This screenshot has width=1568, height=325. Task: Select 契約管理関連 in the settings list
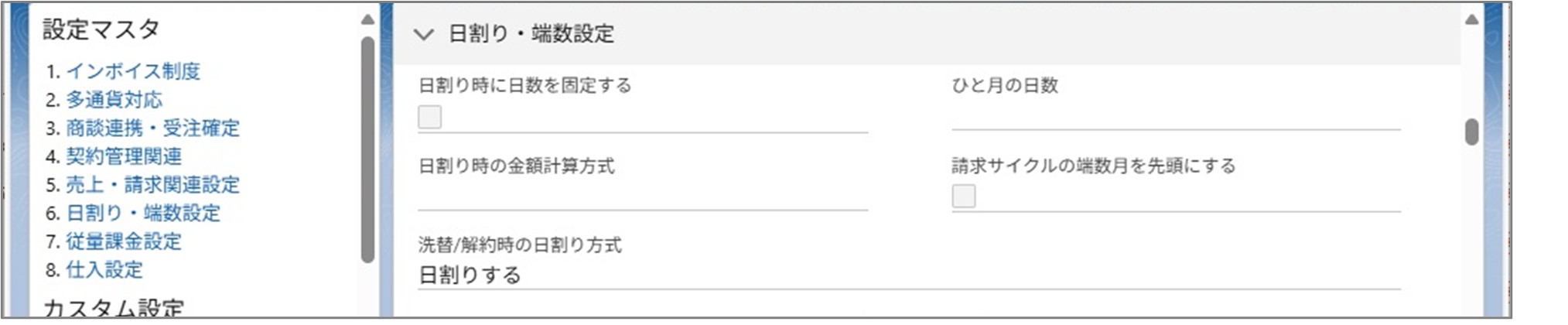(124, 156)
